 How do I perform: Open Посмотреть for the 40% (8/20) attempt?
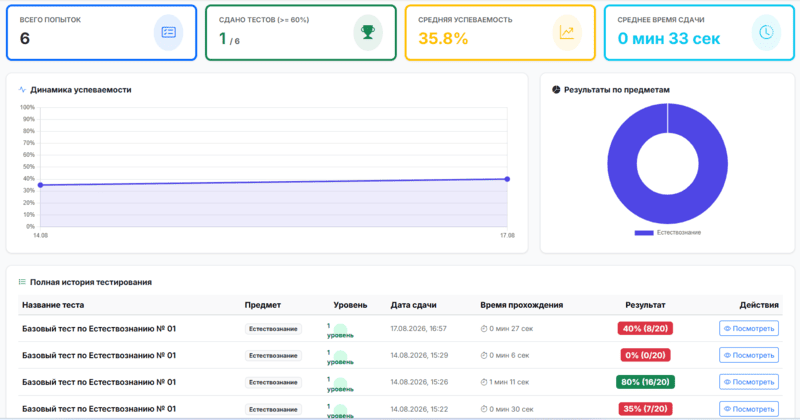pos(749,329)
